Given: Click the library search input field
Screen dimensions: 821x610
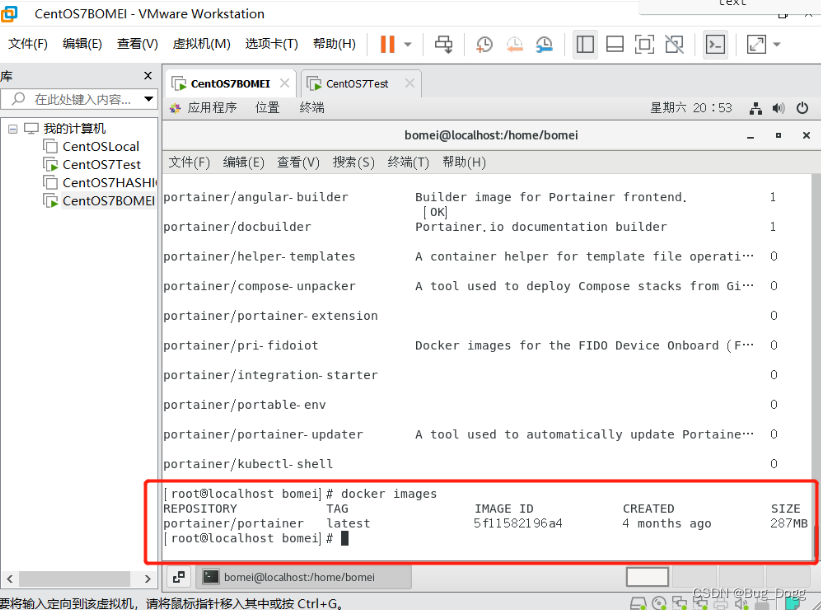Looking at the screenshot, I should point(79,99).
